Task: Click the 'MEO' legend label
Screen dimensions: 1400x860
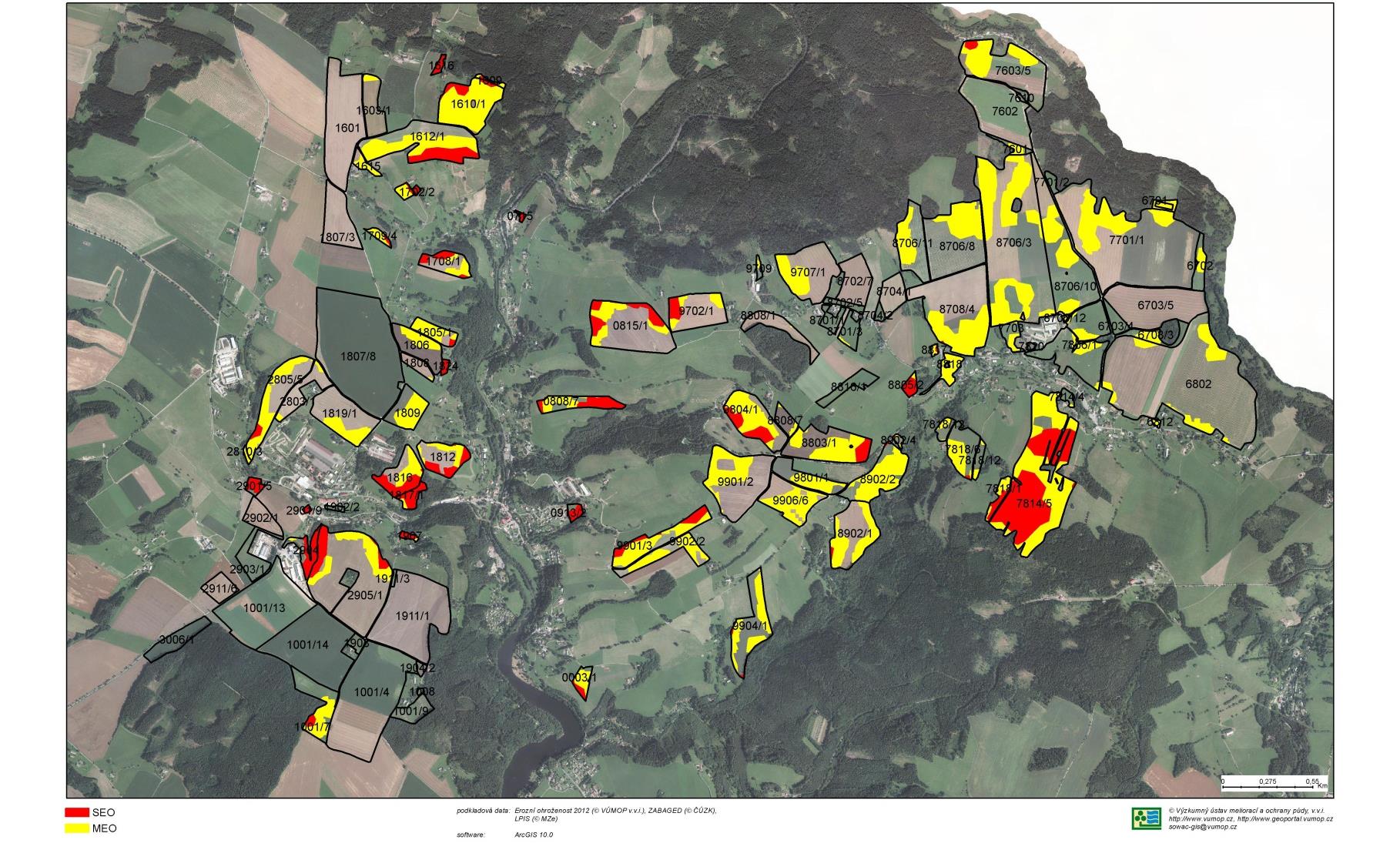Action: tap(105, 828)
